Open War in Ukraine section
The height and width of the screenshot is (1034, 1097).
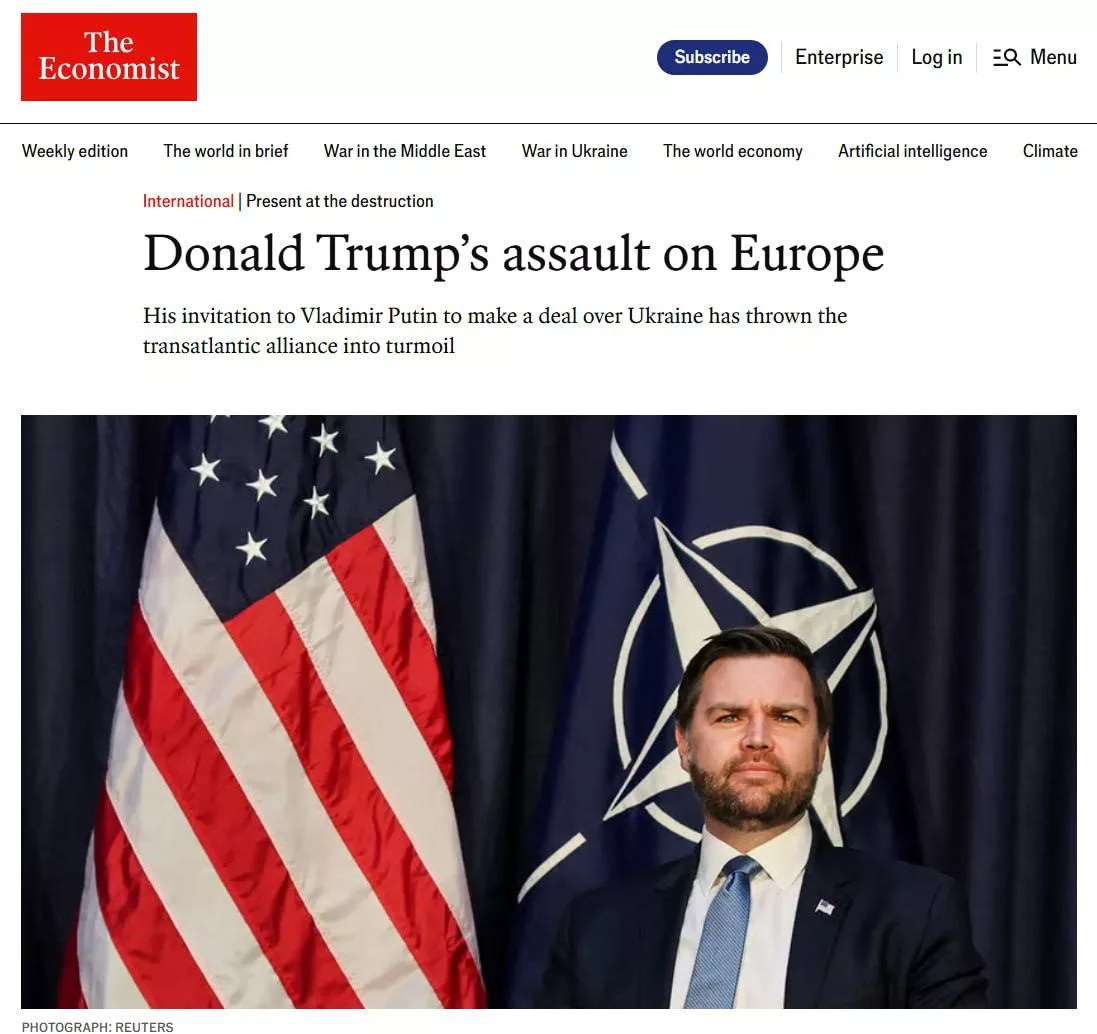coord(574,151)
